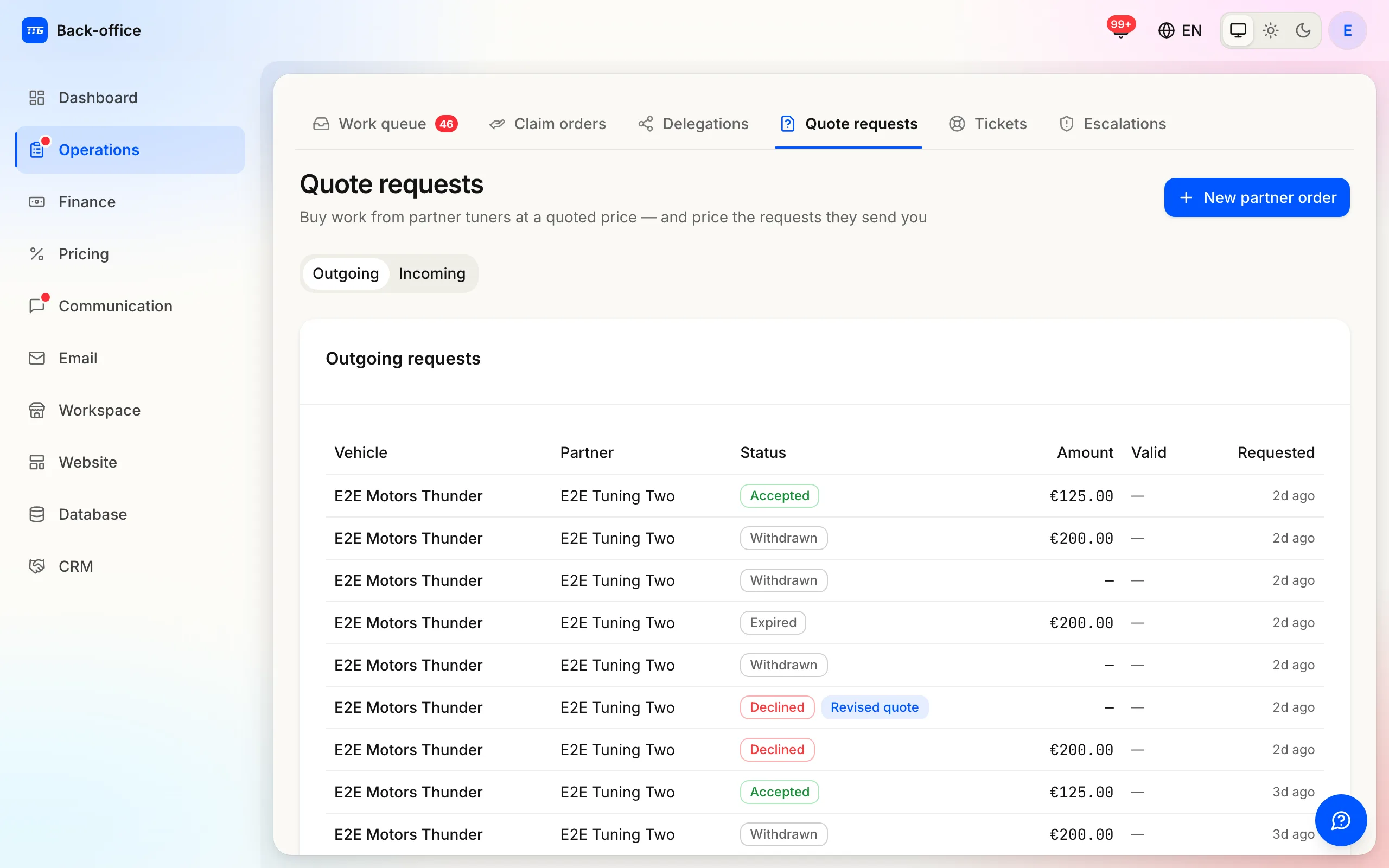The image size is (1389, 868).
Task: Open the notifications bell with 99+ badge
Action: click(1120, 30)
